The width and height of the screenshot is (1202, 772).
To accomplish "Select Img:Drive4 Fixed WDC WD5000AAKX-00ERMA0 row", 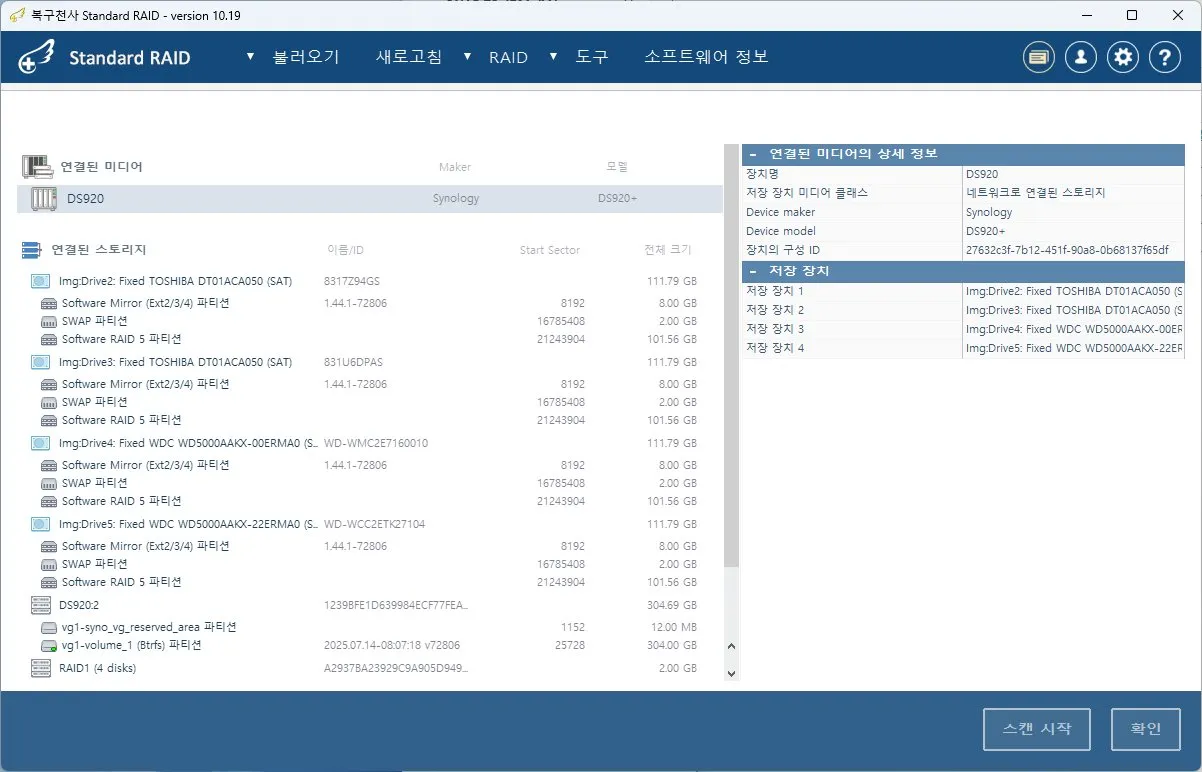I will 370,443.
